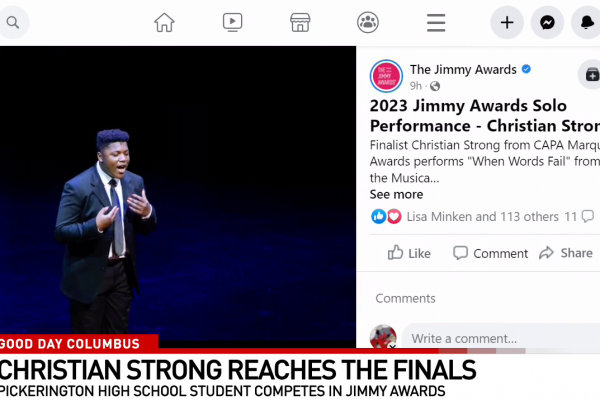Open Messenger chats icon
Viewport: 600px width, 400px height.
[547, 23]
